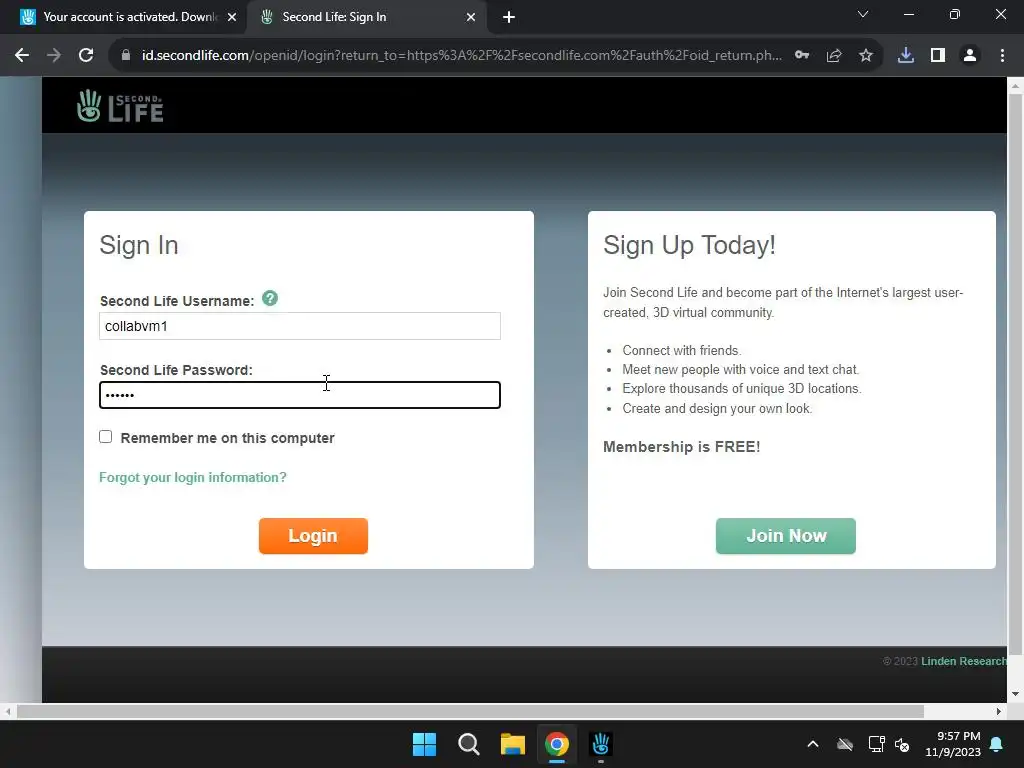Click the 'Sign Up Today!' heading

pyautogui.click(x=690, y=246)
